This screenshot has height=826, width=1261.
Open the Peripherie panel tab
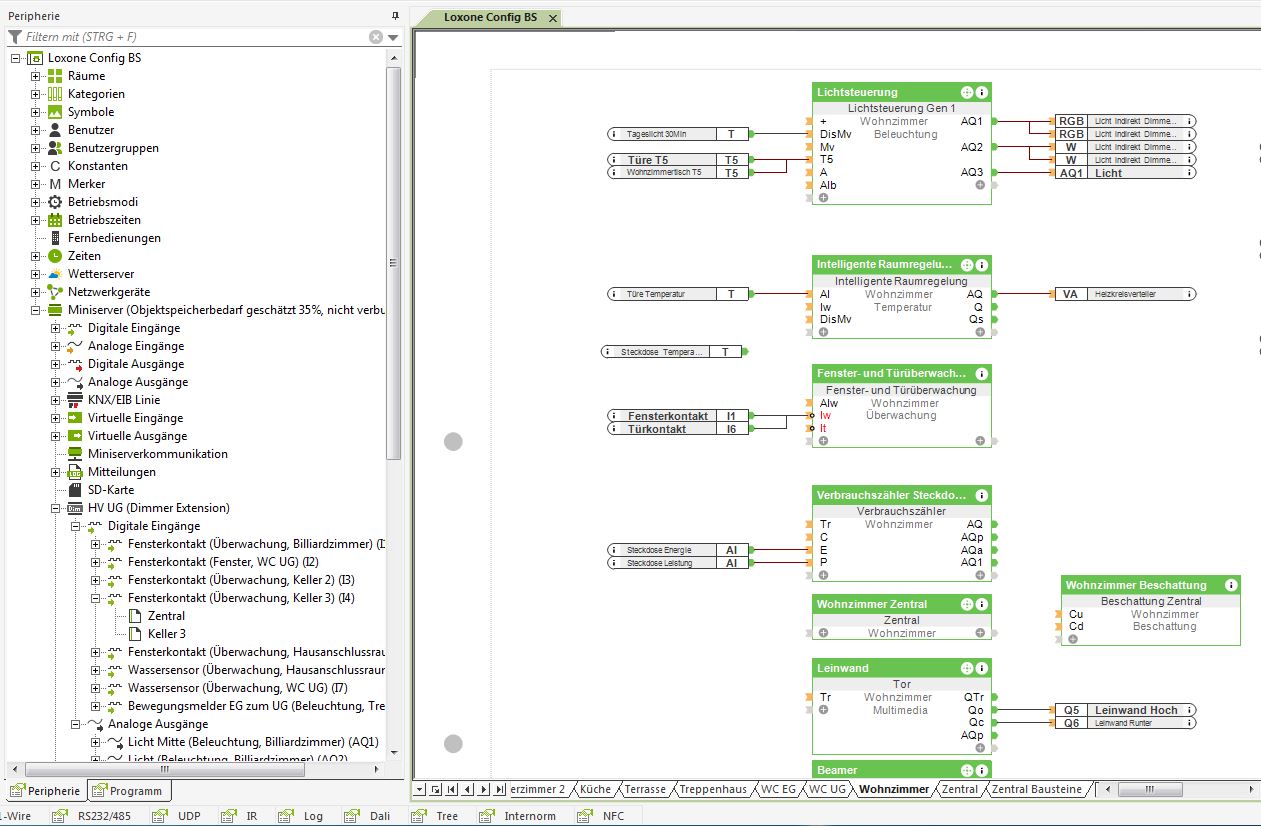(46, 790)
